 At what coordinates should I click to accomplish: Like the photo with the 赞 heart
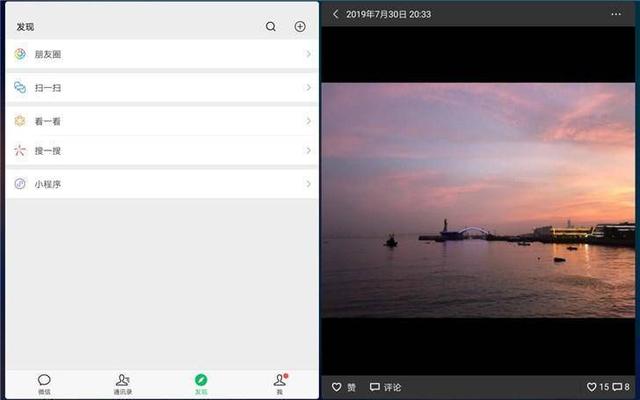[x=344, y=387]
